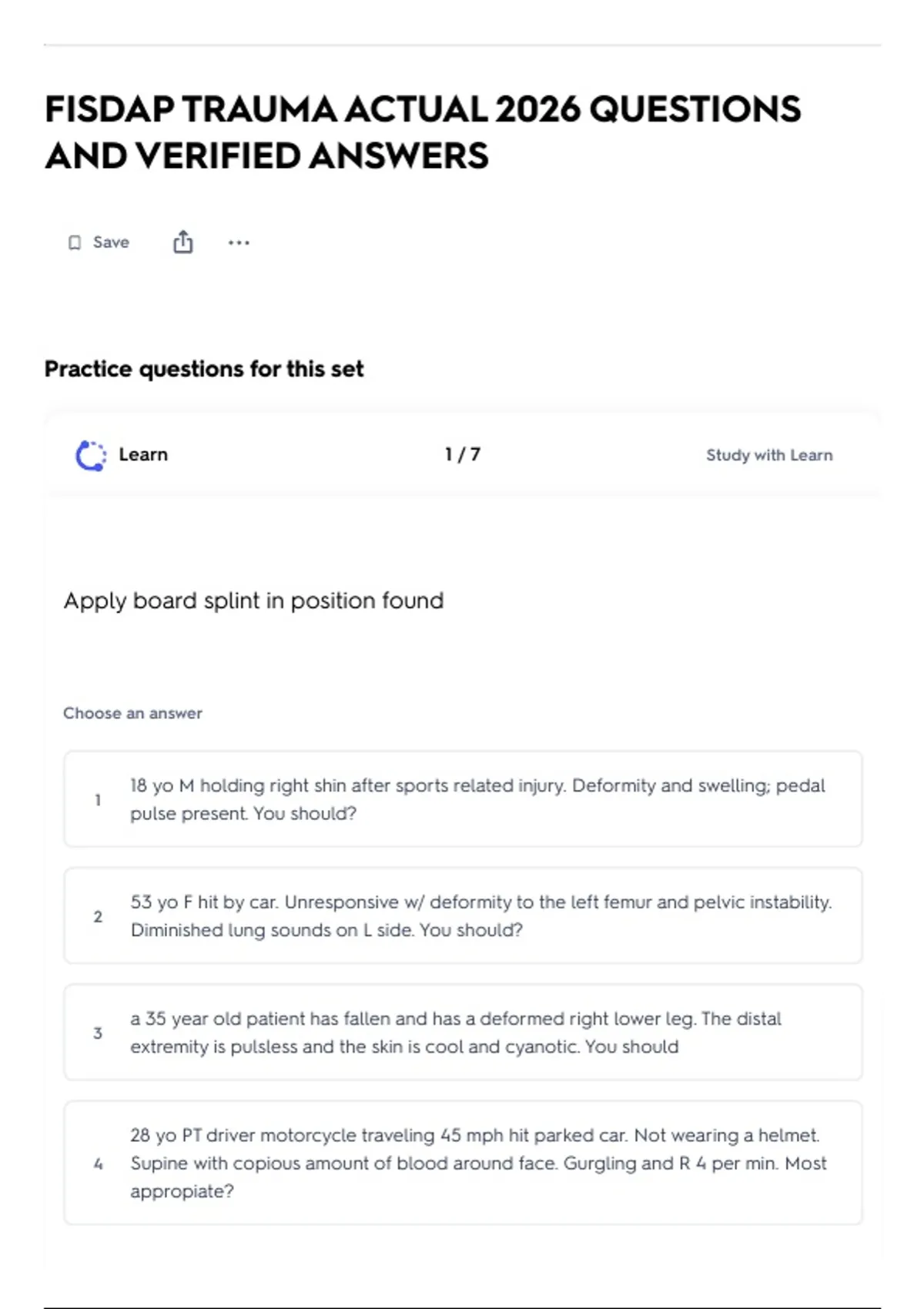This screenshot has width=924, height=1309.
Task: Choose answer 2 about 53 yo hit by car
Action: click(463, 916)
